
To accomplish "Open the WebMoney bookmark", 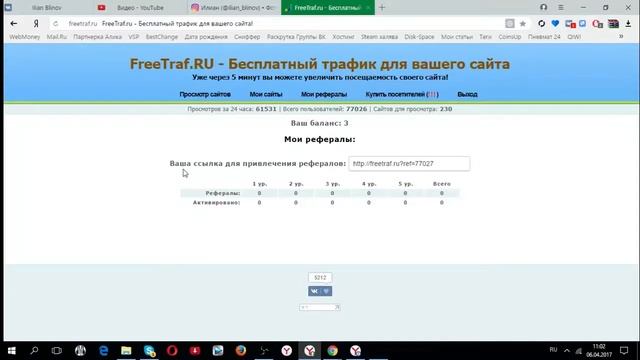I will point(25,37).
